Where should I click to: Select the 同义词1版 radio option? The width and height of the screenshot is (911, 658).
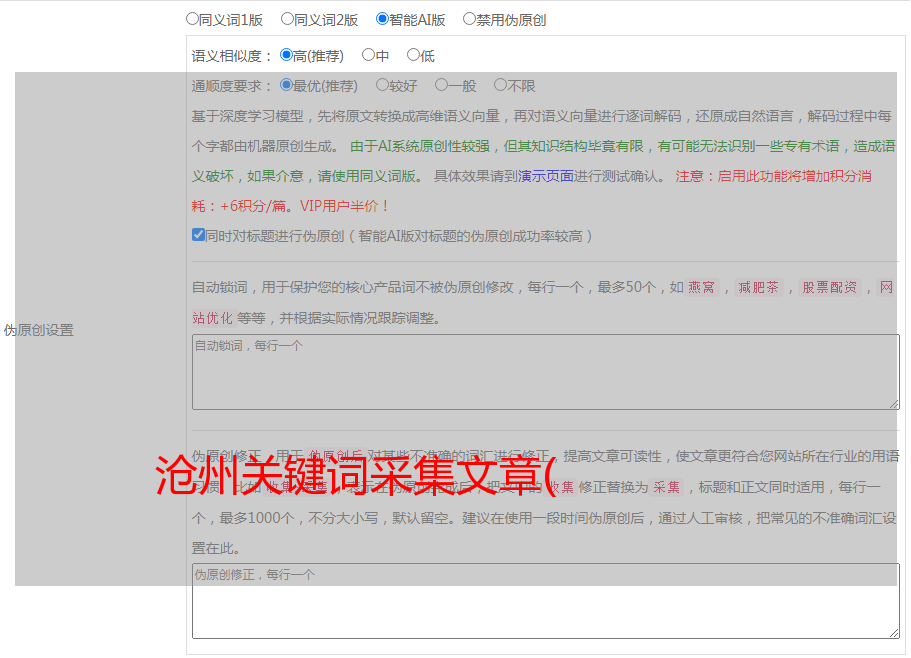[192, 19]
